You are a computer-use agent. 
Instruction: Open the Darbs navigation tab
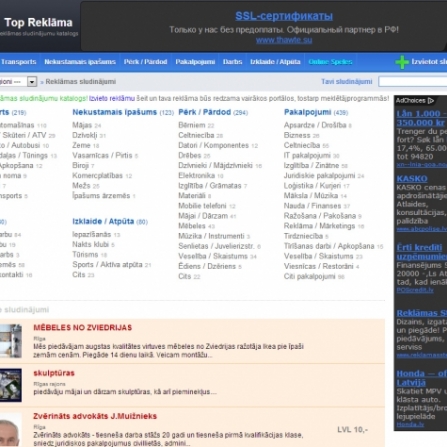tap(232, 62)
